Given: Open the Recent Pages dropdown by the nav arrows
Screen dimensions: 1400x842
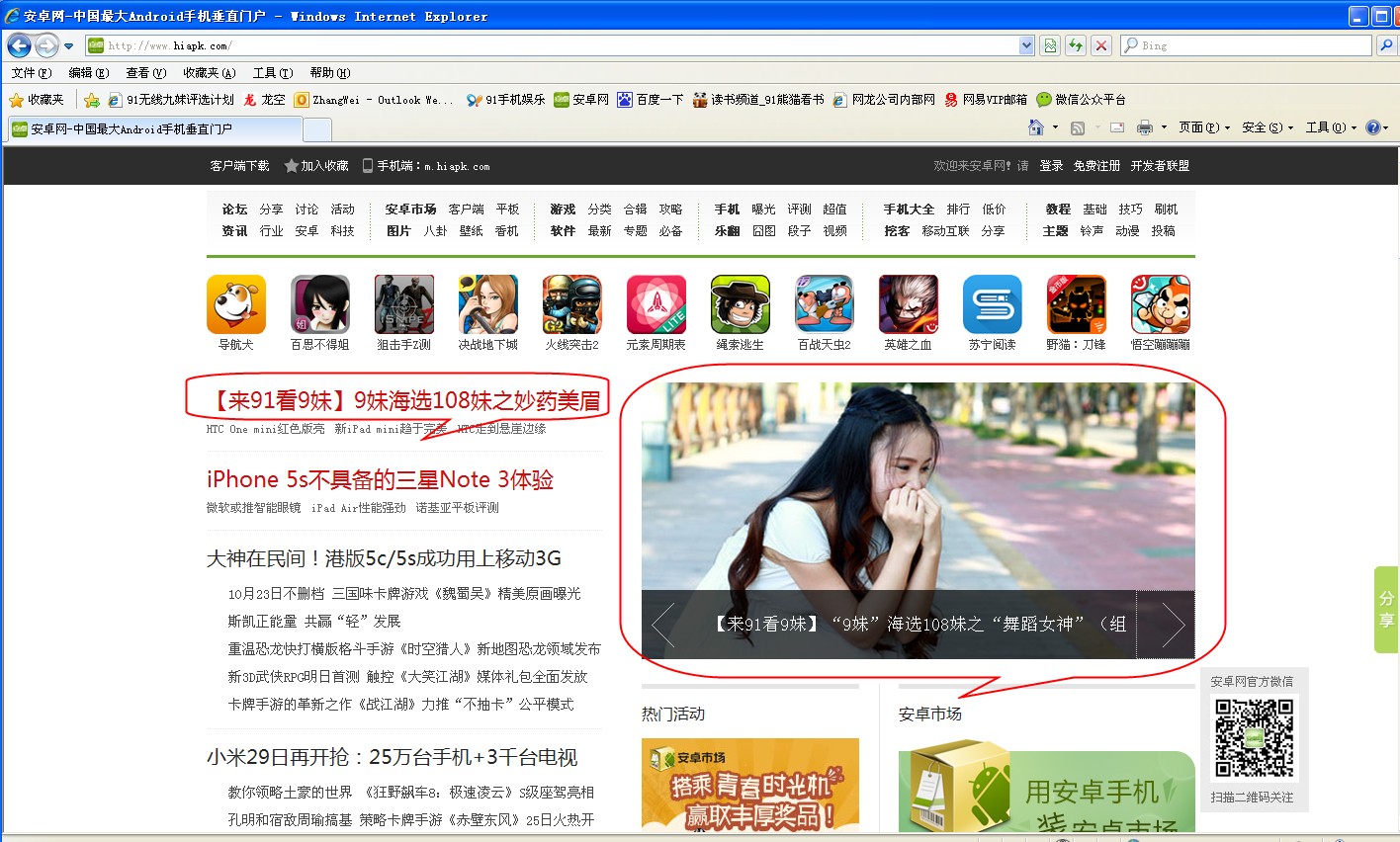Looking at the screenshot, I should tap(68, 45).
